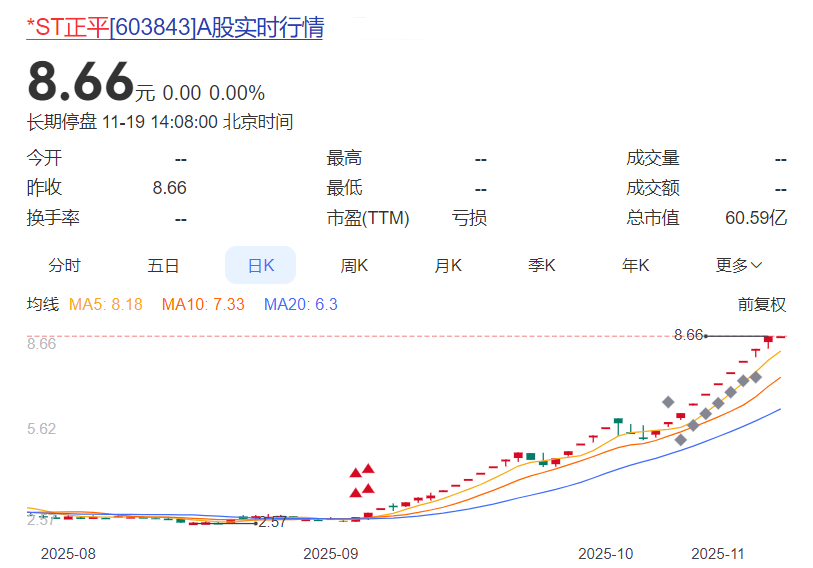This screenshot has height=568, width=813.
Task: Click the 最低 label
Action: (344, 188)
